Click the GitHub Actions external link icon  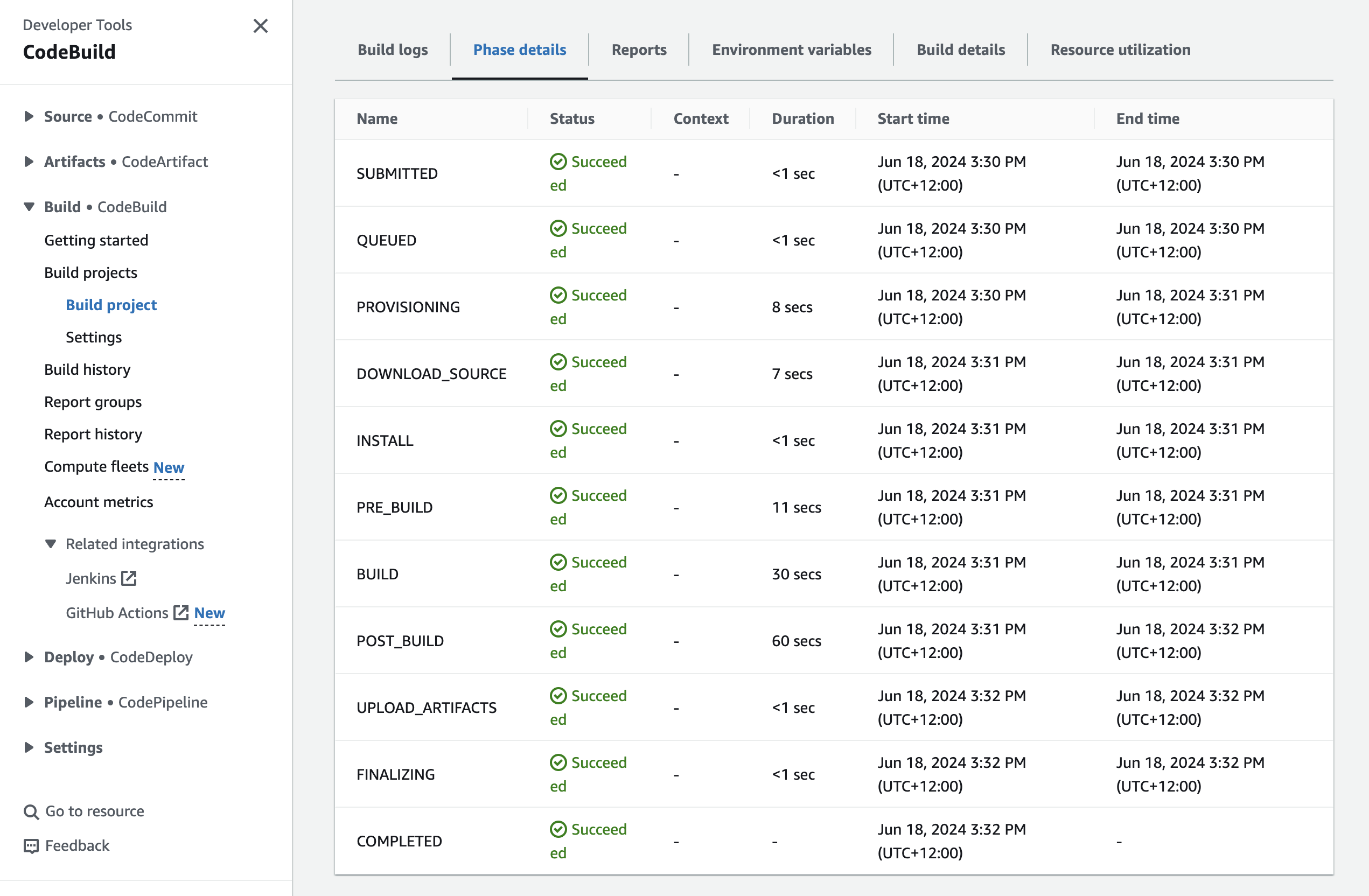(x=181, y=612)
